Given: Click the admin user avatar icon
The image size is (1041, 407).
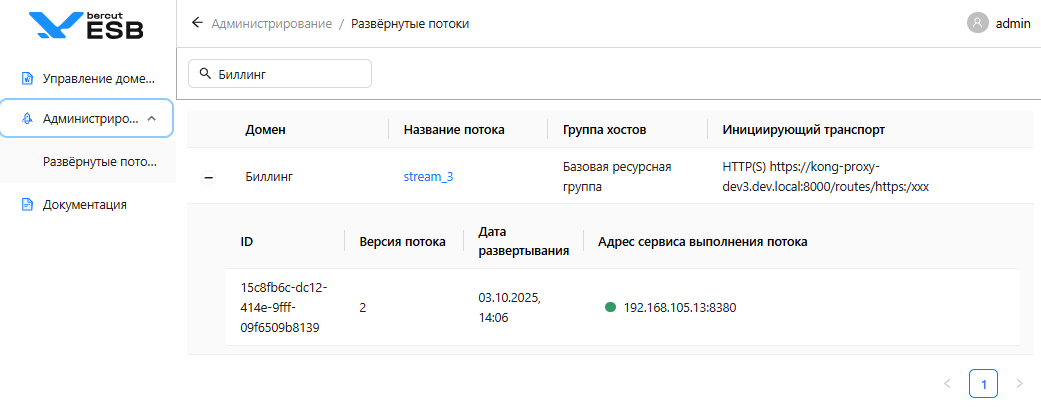Looking at the screenshot, I should 978,23.
